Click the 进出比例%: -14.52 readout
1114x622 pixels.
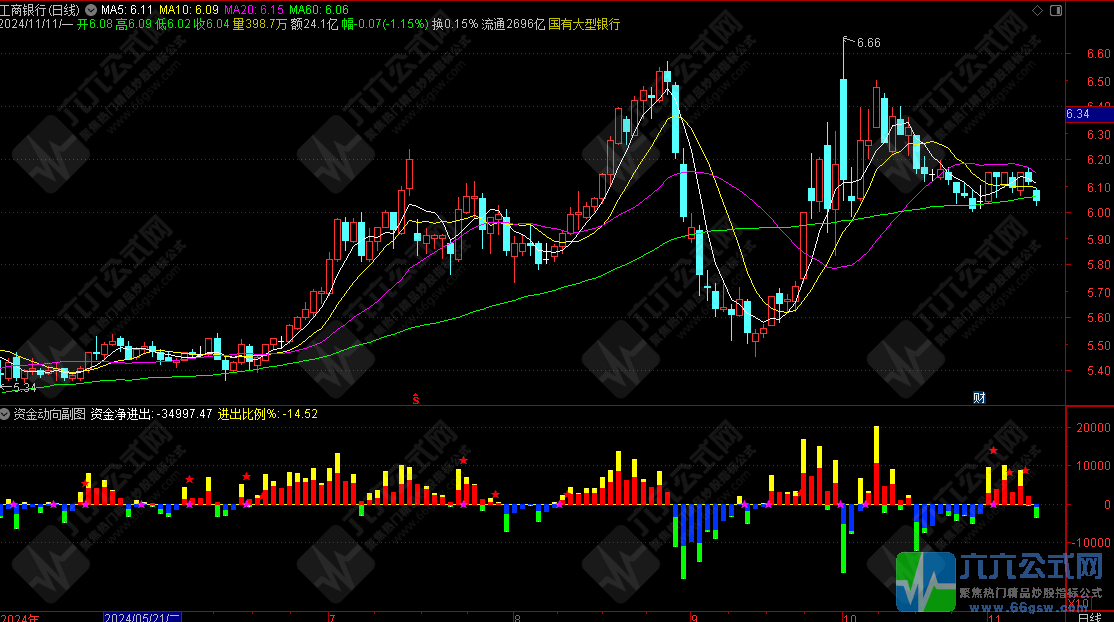268,414
